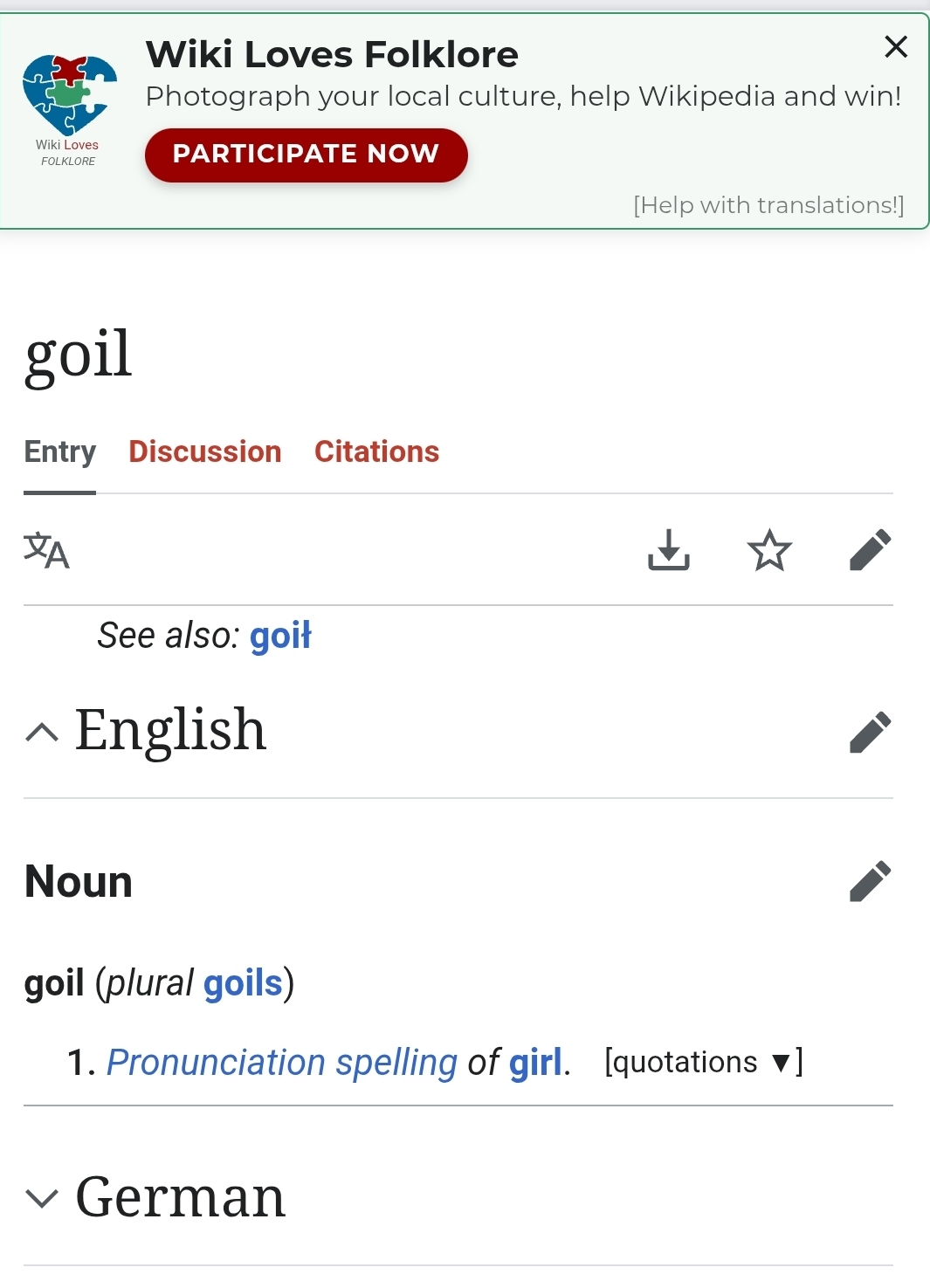Collapse the English section
The width and height of the screenshot is (930, 1288).
point(42,732)
